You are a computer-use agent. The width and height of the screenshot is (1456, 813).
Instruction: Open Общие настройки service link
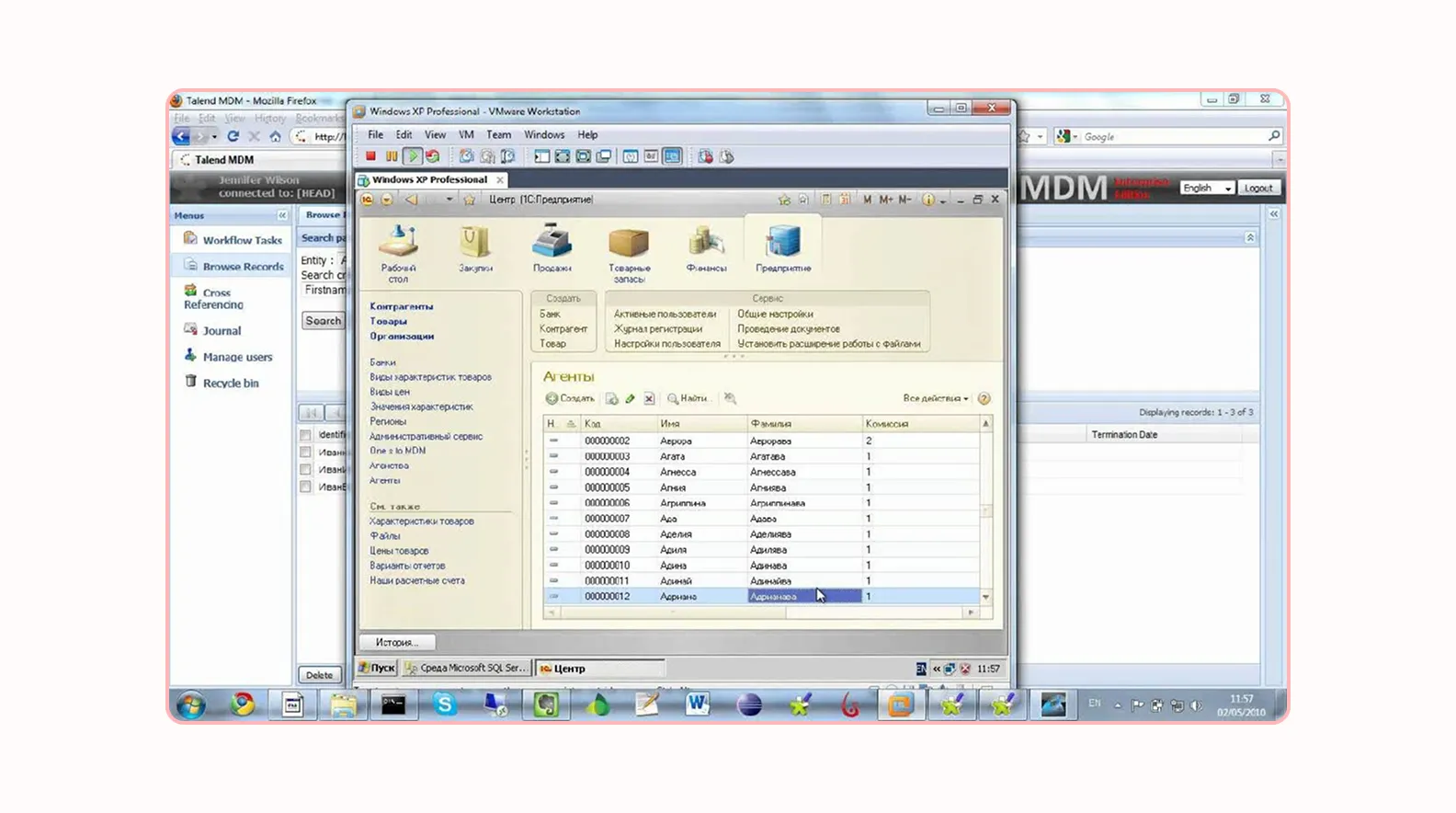pos(775,314)
